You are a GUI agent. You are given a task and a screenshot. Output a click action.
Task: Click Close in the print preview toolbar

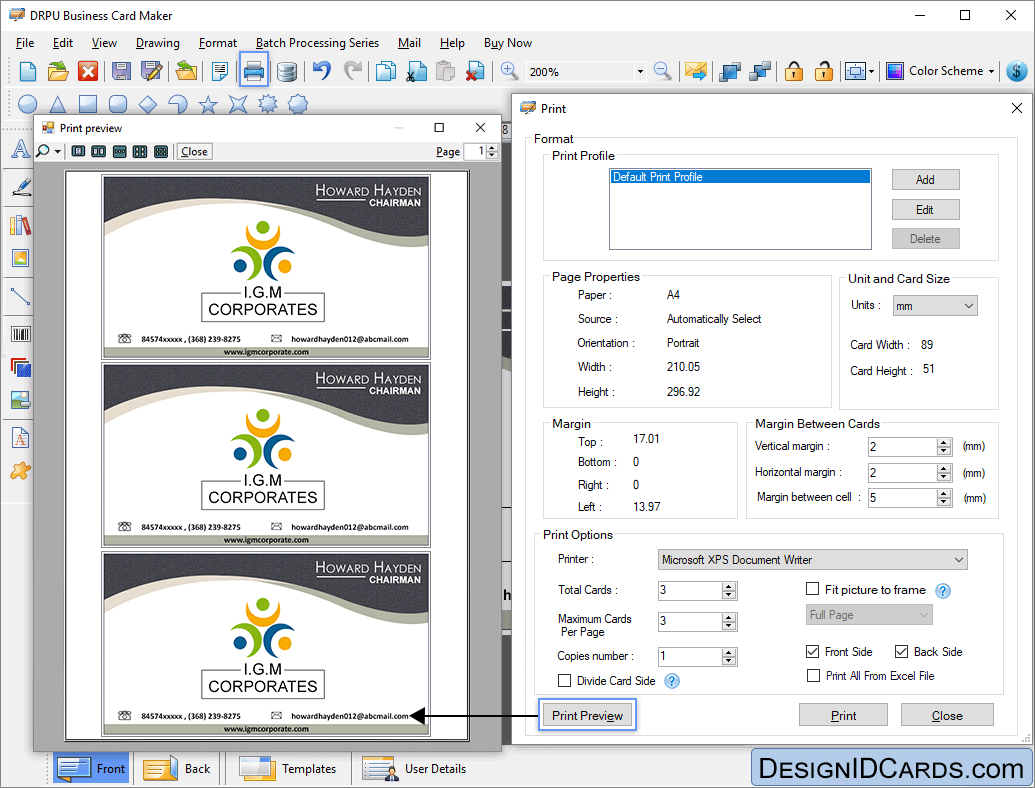(194, 152)
